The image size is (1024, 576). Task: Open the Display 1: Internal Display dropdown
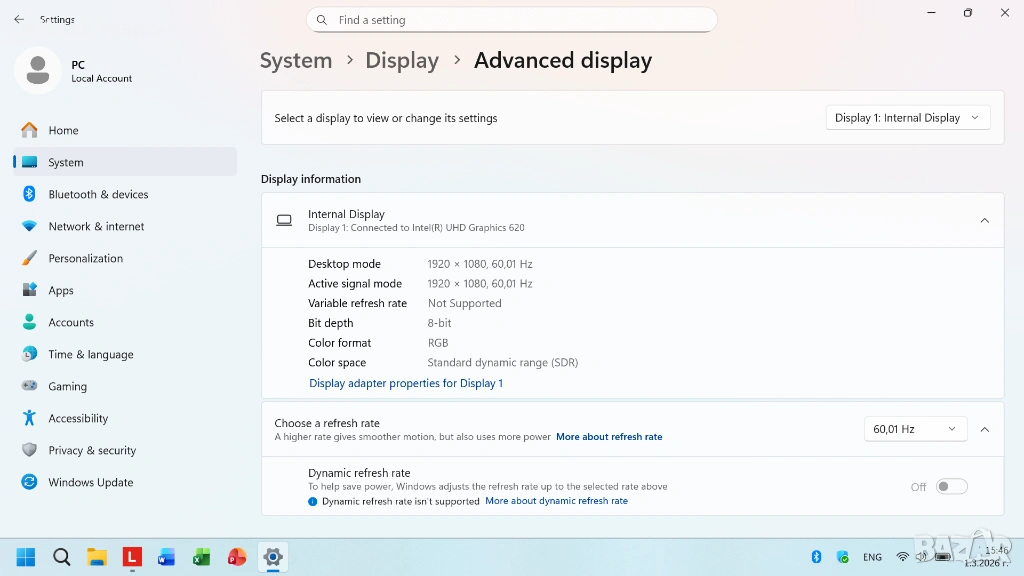[x=908, y=118]
